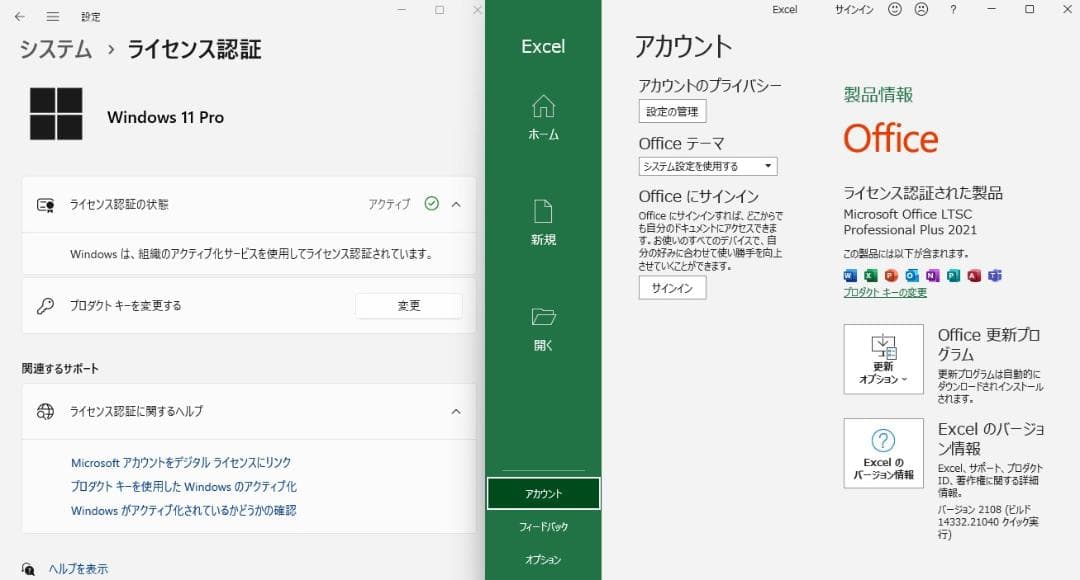Click the Word app icon
The width and height of the screenshot is (1080, 580).
tap(851, 276)
